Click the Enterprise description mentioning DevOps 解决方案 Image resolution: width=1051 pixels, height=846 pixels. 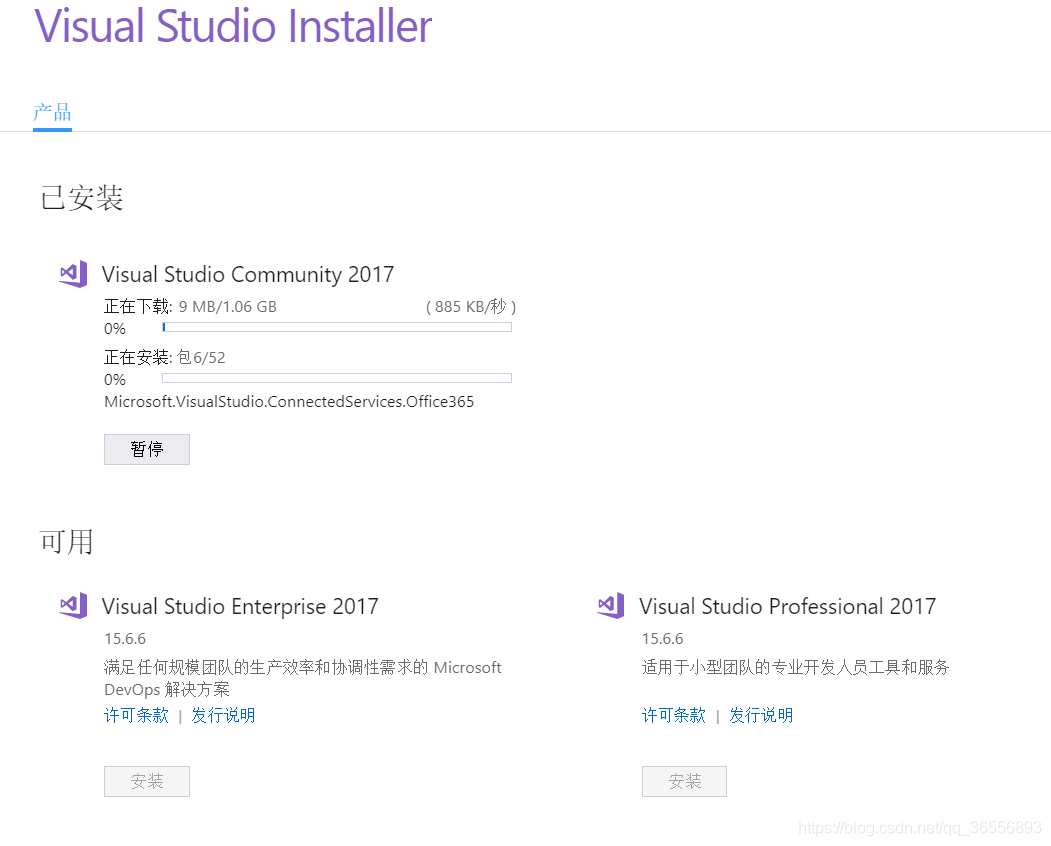coord(303,678)
